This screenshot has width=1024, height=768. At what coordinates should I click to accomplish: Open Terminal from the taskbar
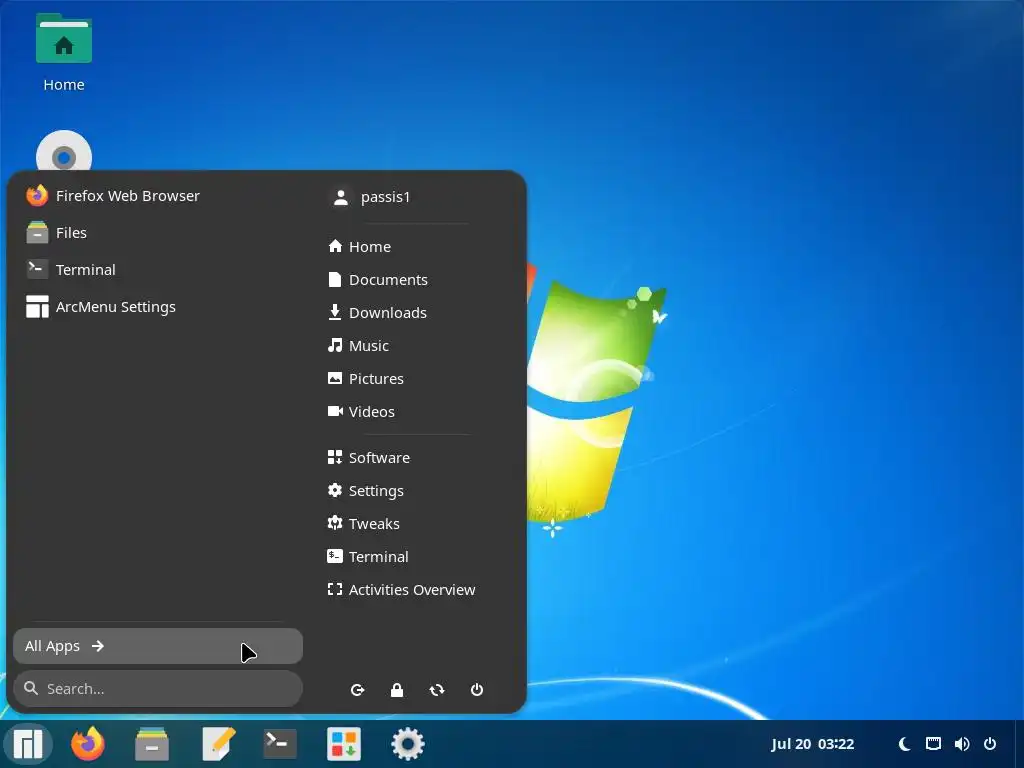click(x=280, y=744)
